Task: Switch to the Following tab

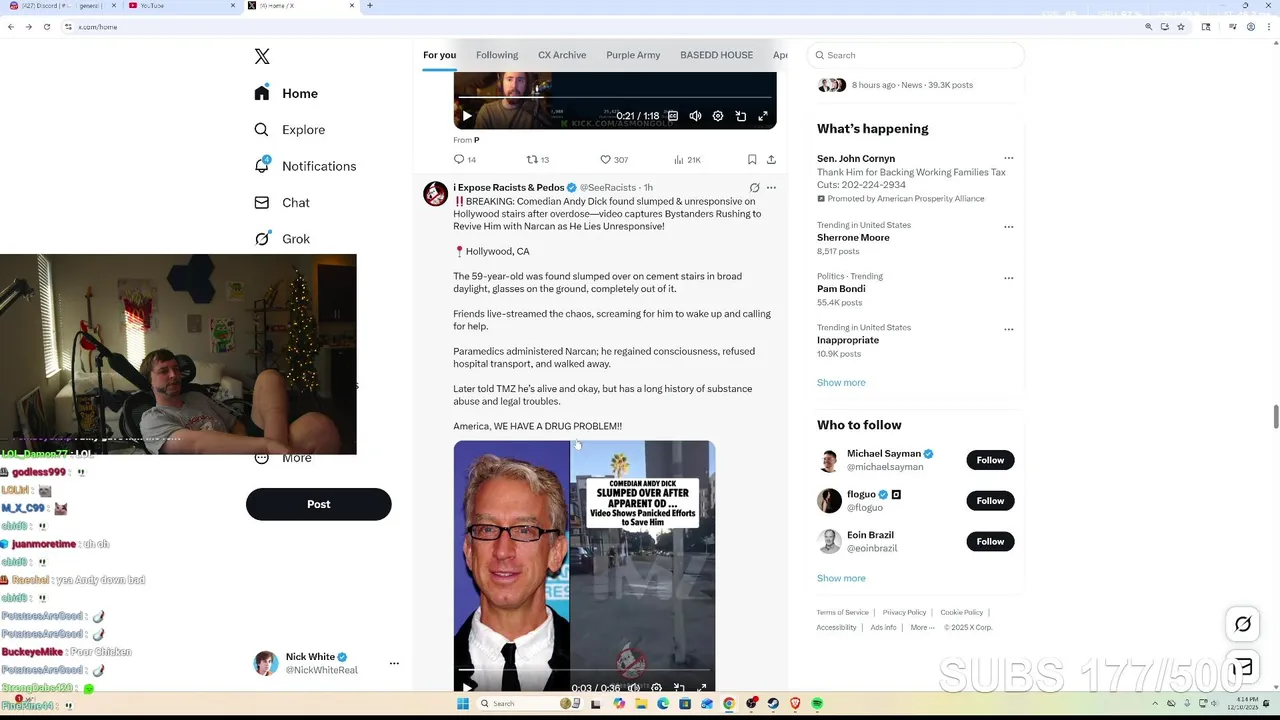Action: tap(497, 55)
